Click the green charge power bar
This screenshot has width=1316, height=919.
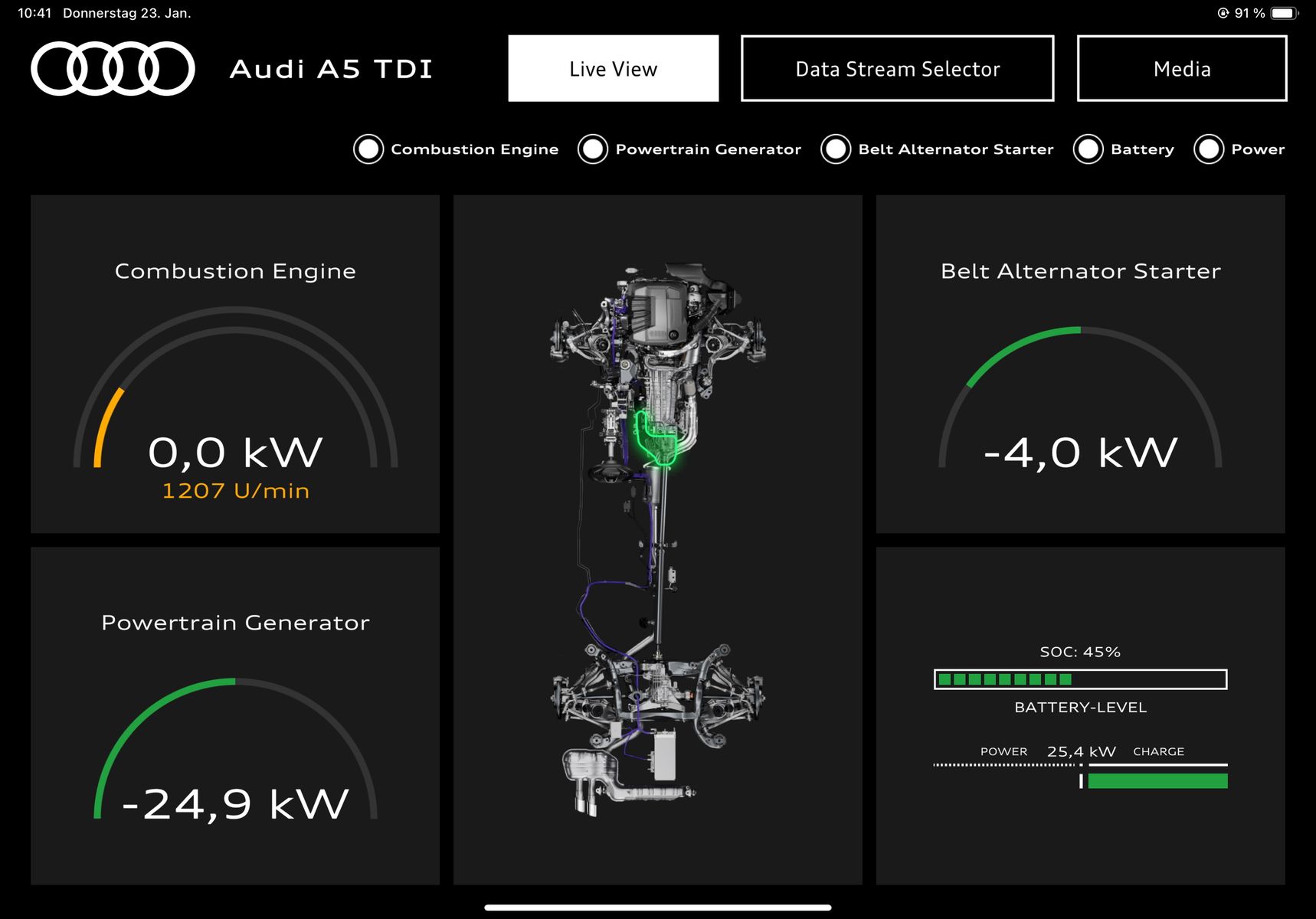1157,781
